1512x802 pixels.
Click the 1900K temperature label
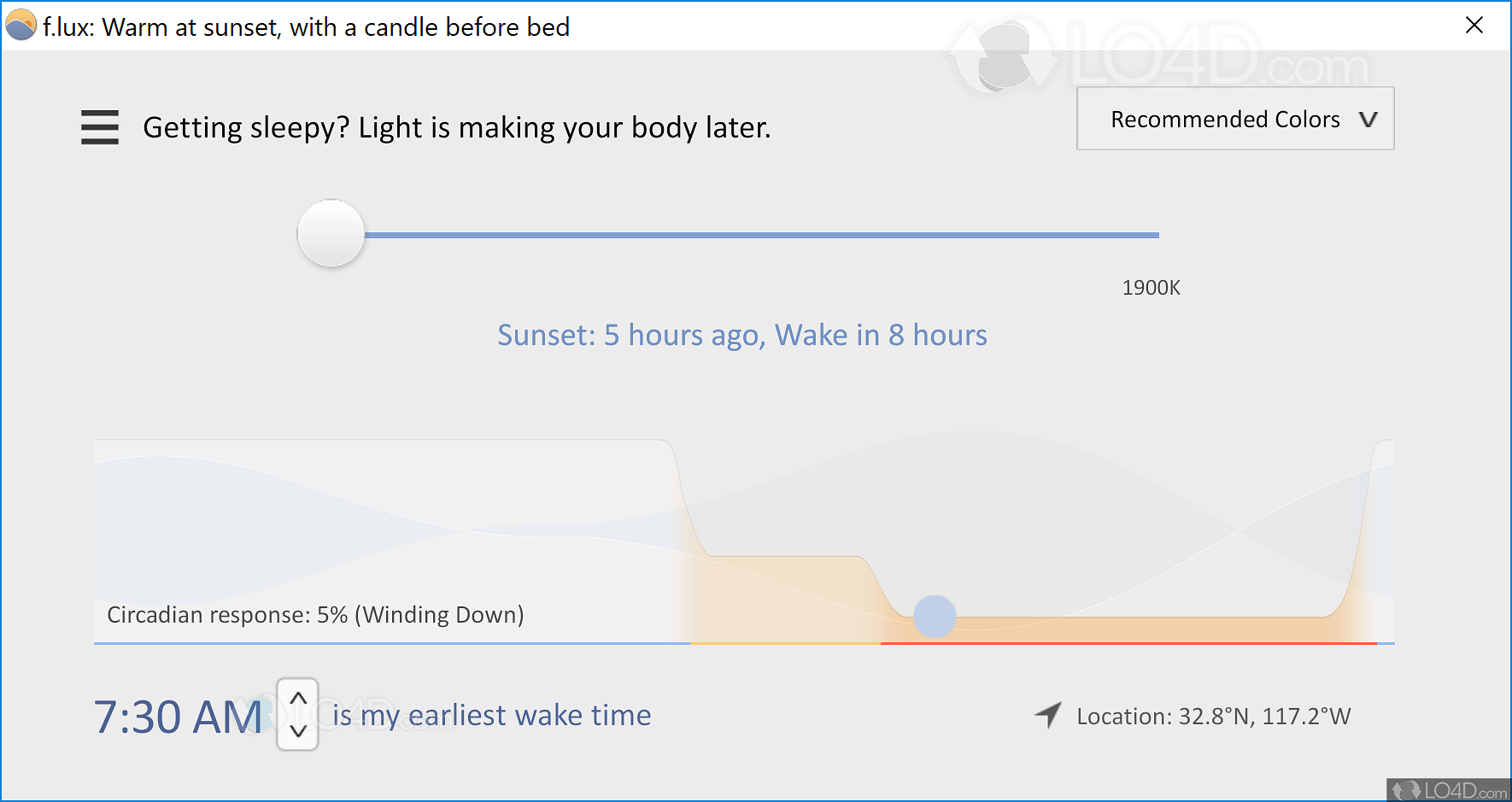[x=1151, y=288]
